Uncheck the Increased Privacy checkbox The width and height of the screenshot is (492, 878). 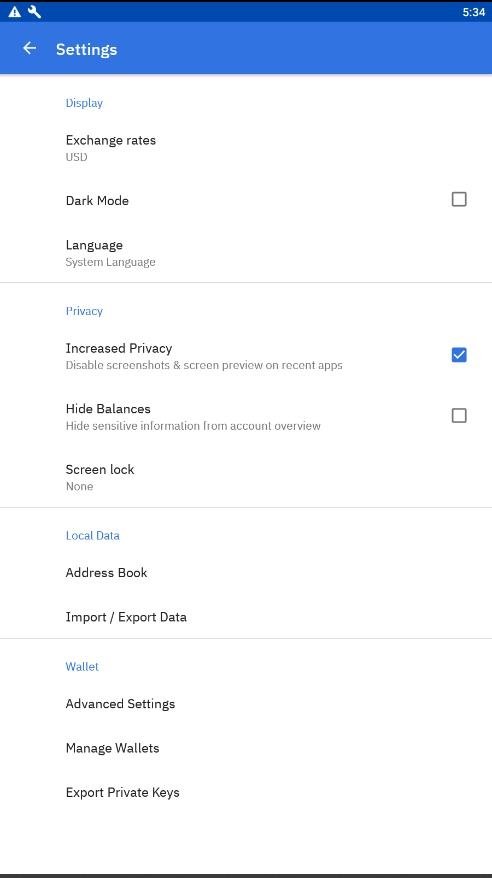coord(458,355)
